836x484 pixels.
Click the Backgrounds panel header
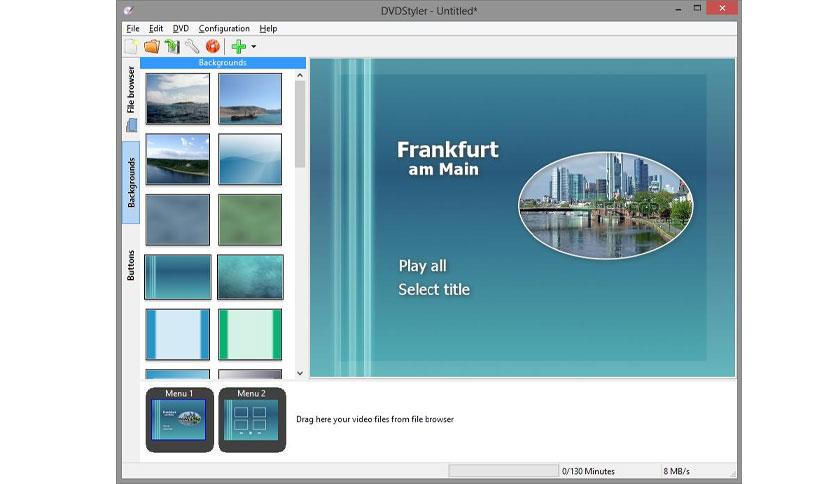(223, 63)
